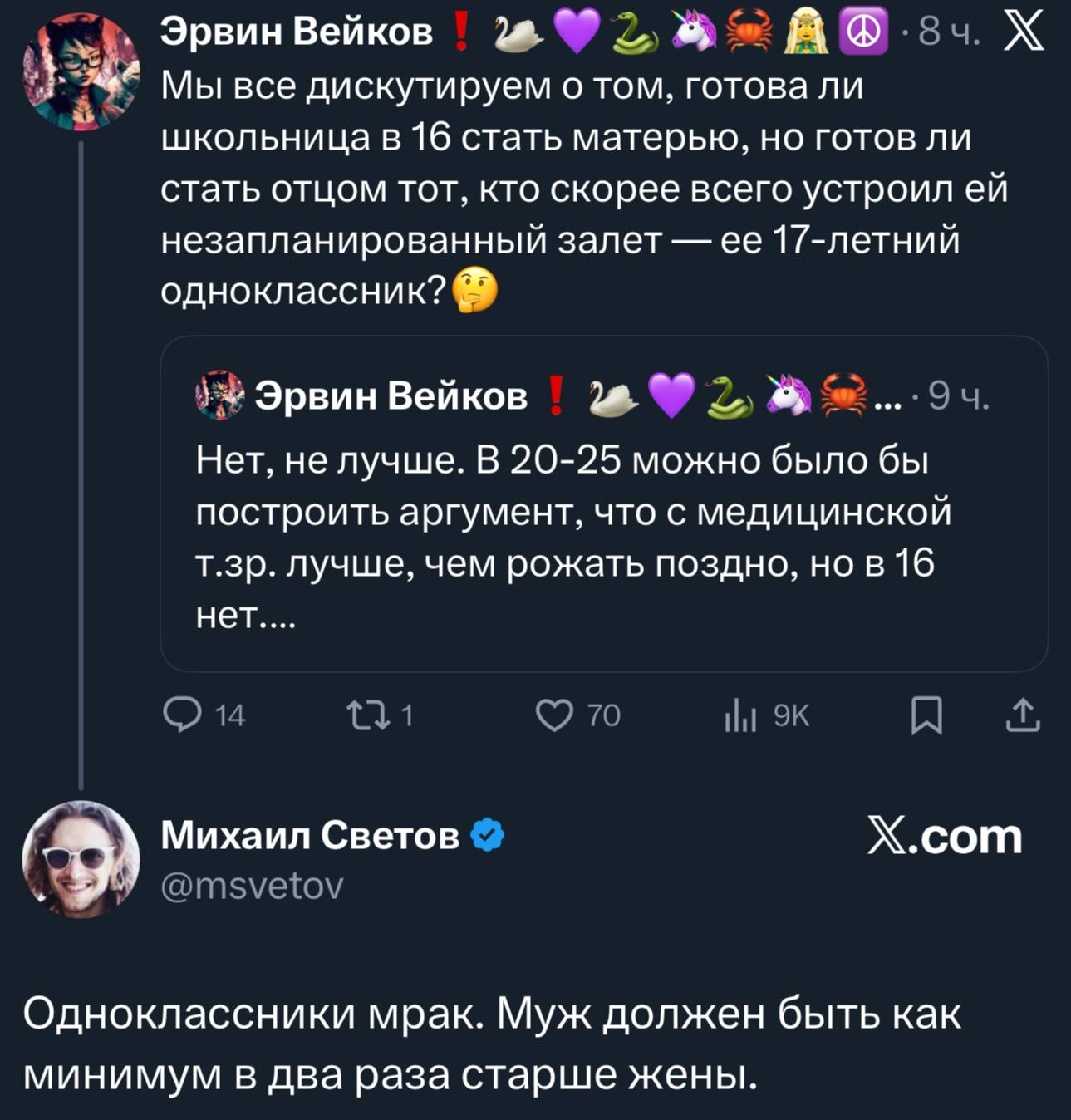The image size is (1071, 1120).
Task: Click the X logo at top right
Action: 1024,33
